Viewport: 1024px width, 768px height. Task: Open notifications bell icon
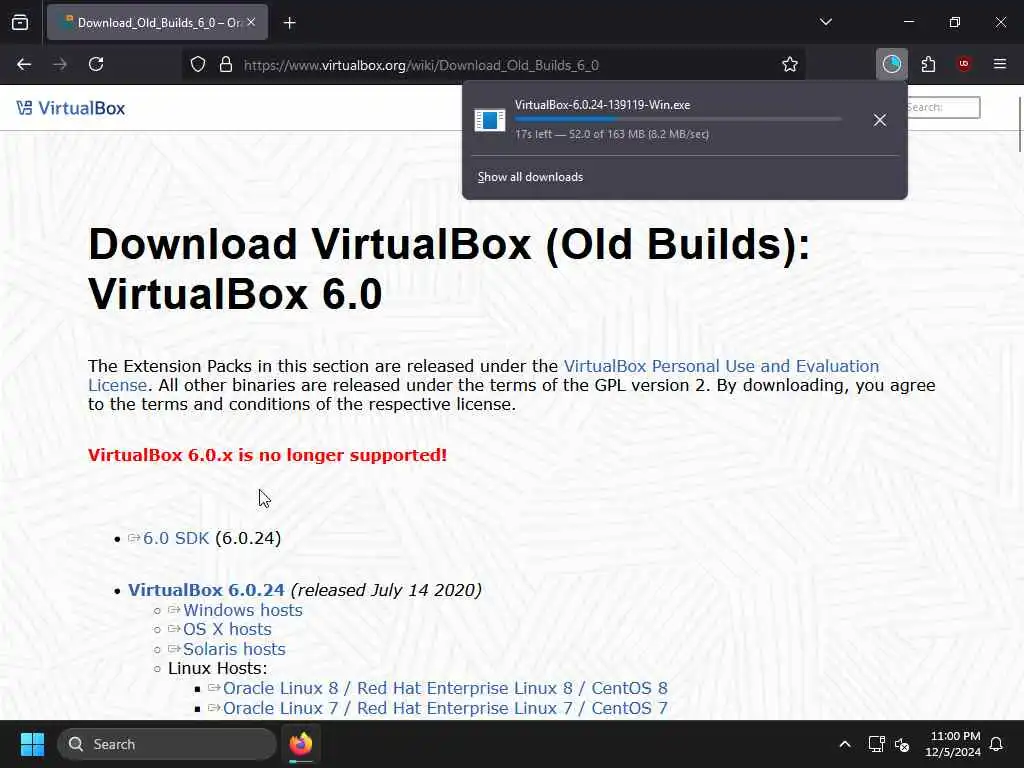point(997,744)
